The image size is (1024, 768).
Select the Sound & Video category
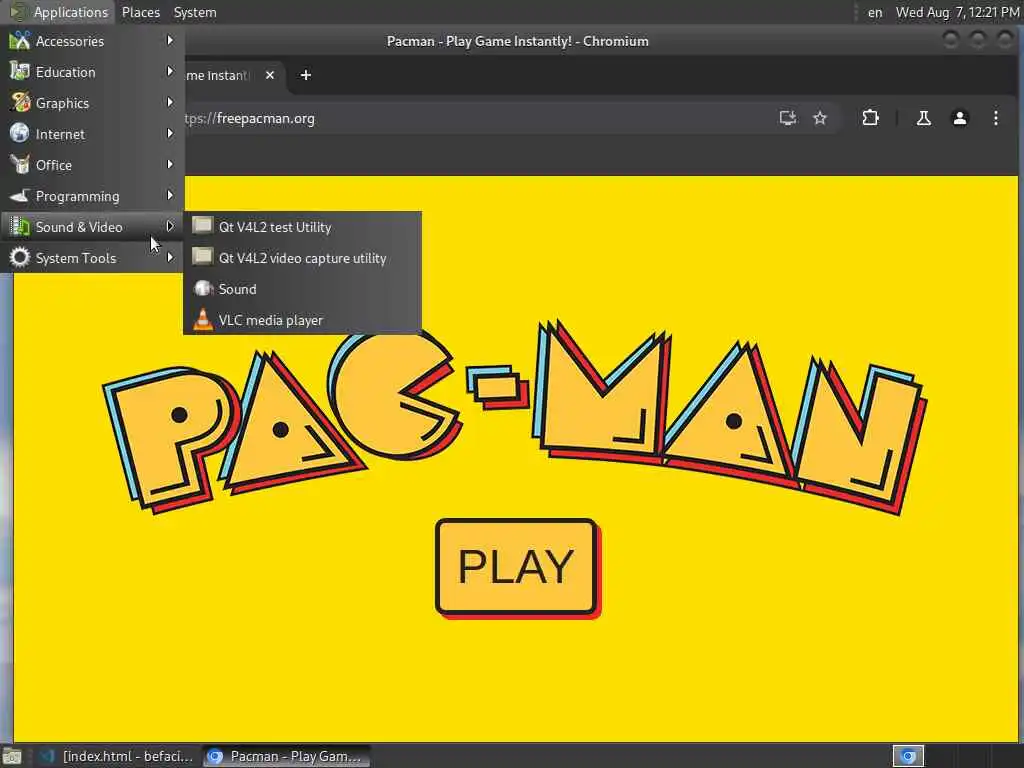[x=92, y=227]
